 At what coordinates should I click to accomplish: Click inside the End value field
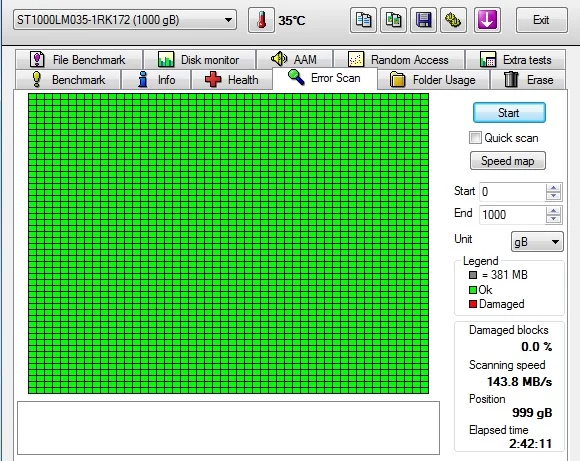click(x=513, y=215)
